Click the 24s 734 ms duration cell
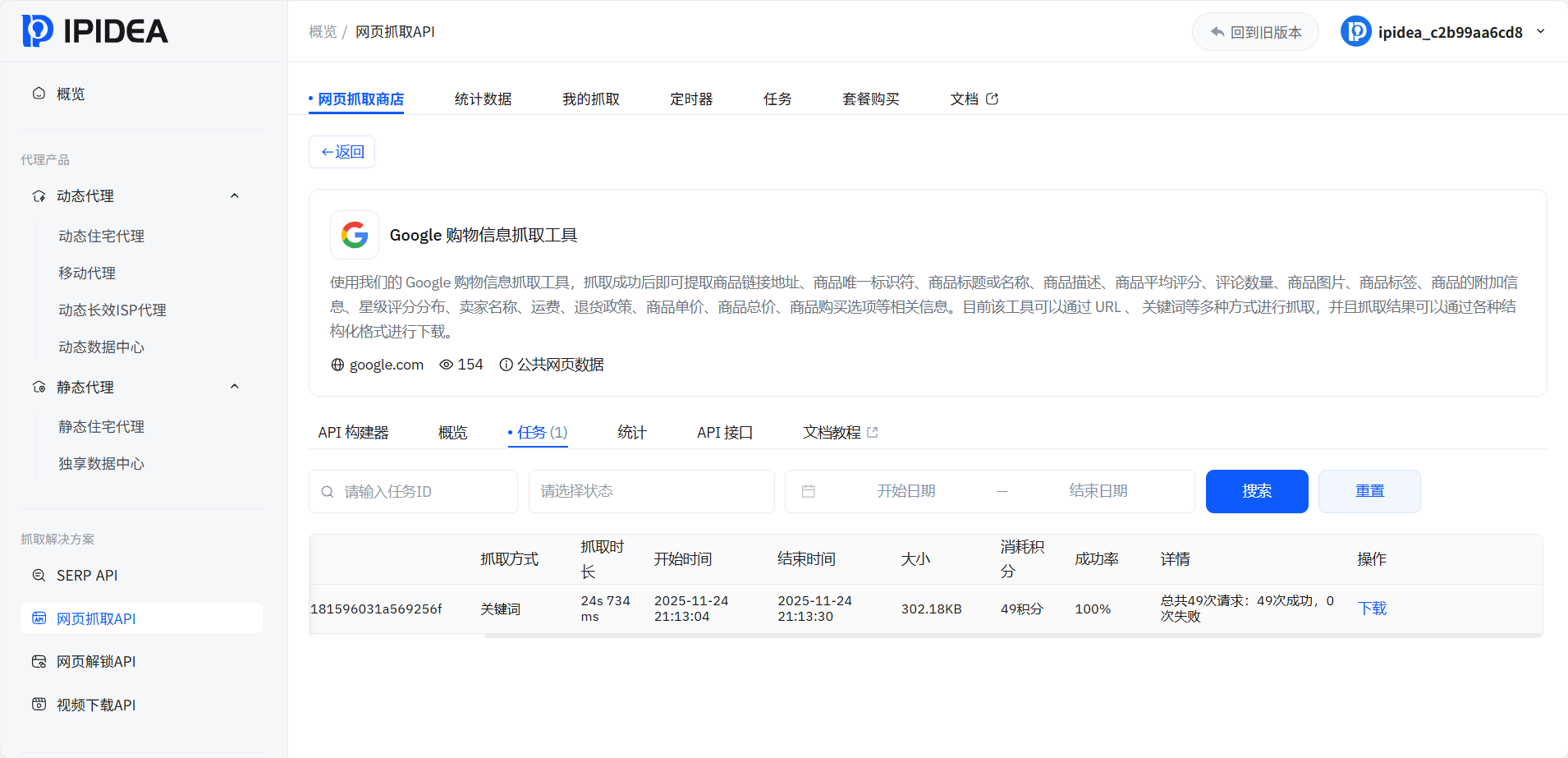Screen dimensions: 1568x758 click(606, 609)
